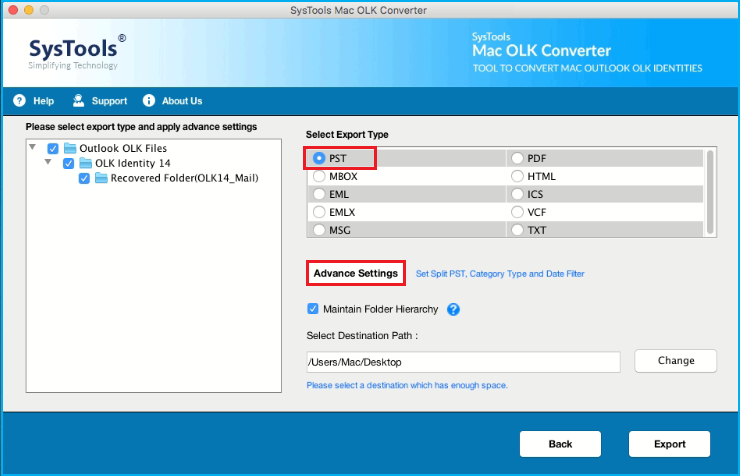Click the destination path input field
740x476 pixels.
coord(463,362)
